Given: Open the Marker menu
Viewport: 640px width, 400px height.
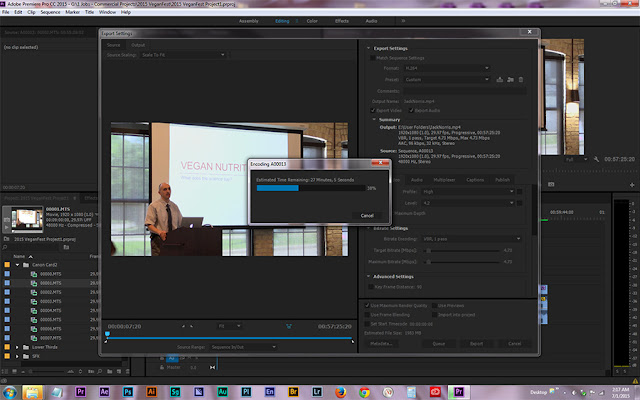Looking at the screenshot, I should [x=73, y=12].
